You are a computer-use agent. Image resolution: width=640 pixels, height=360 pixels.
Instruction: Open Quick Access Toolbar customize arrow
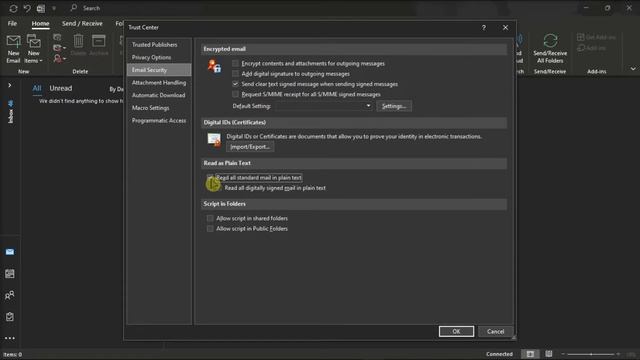tap(54, 8)
